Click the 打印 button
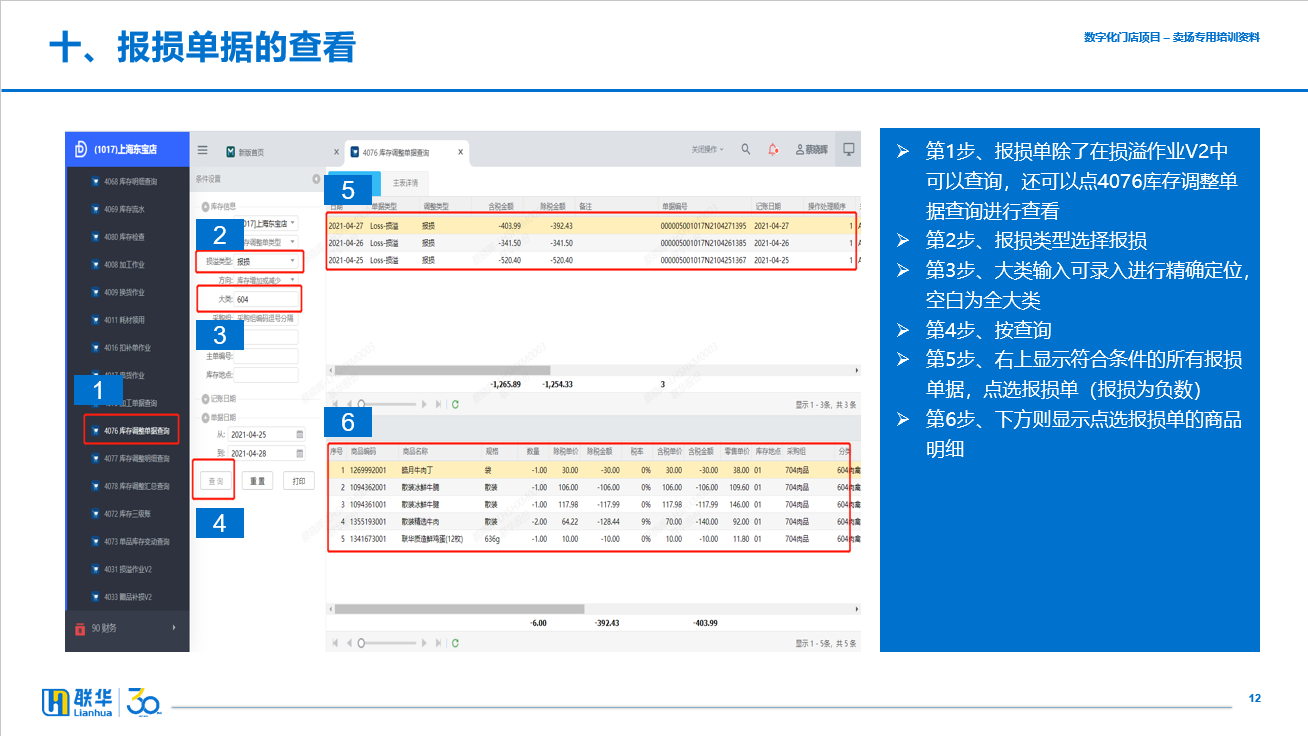Image resolution: width=1308 pixels, height=736 pixels. (299, 481)
